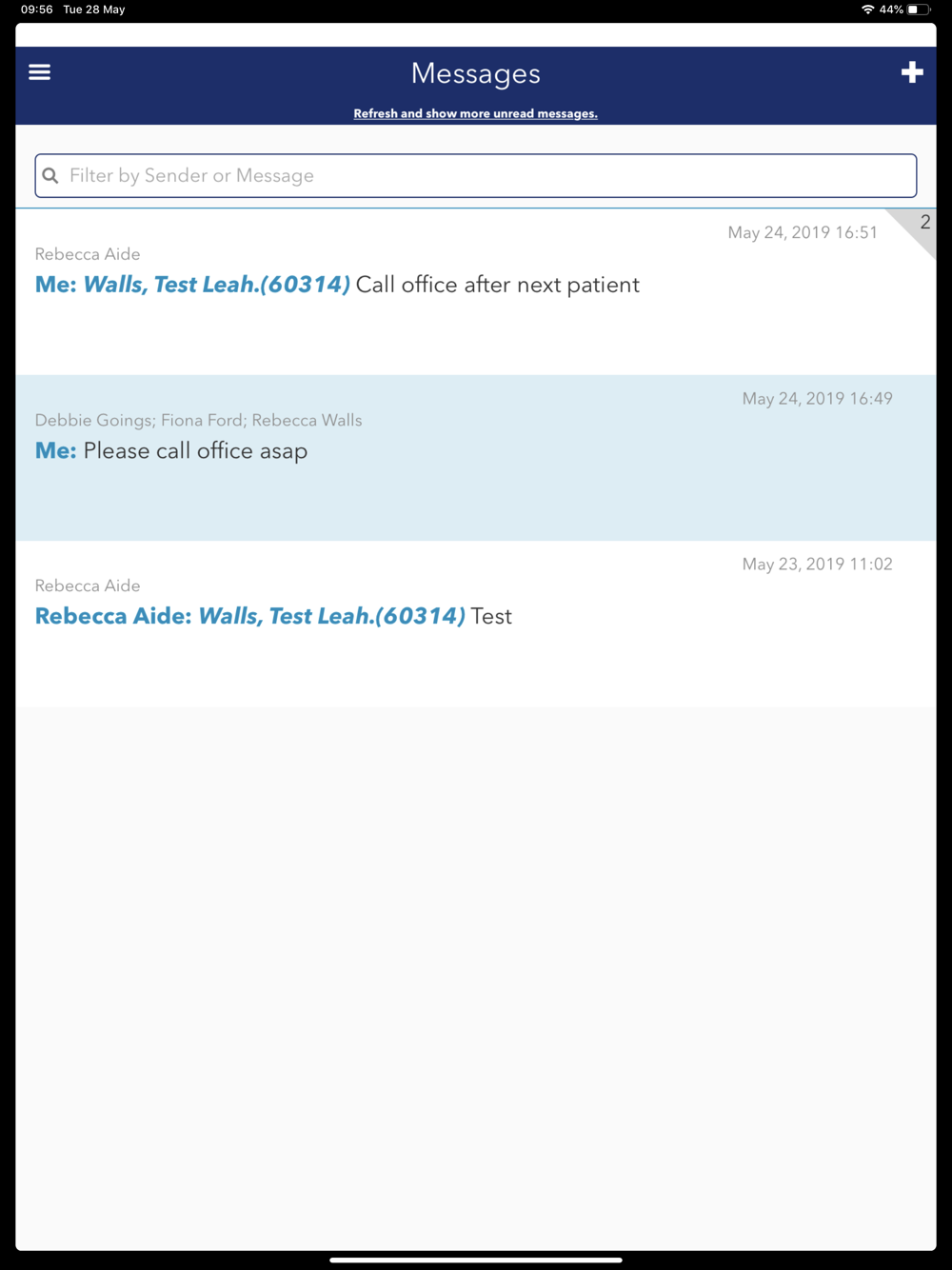Click the magnifier search icon

(x=50, y=176)
